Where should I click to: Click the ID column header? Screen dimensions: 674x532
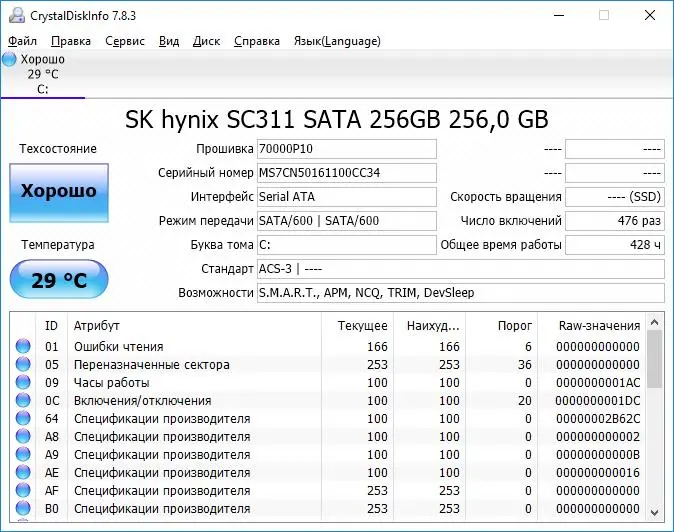[51, 326]
